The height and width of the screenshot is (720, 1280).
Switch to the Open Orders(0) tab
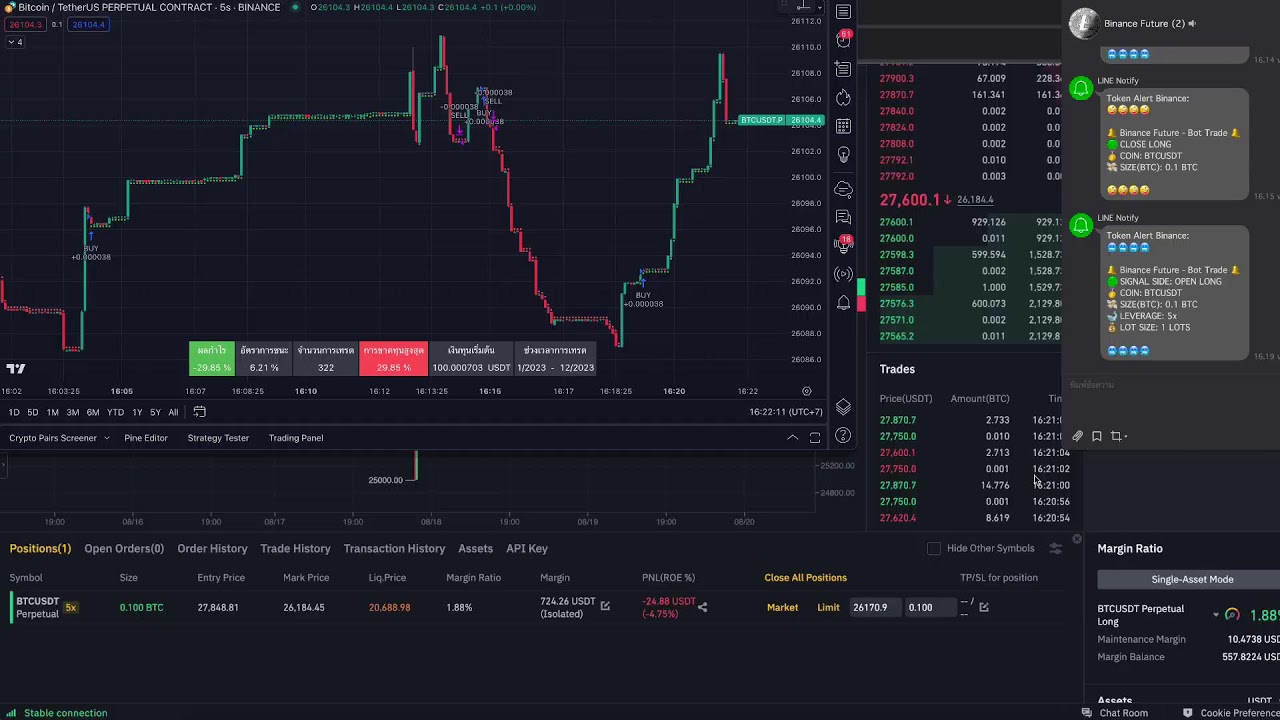pyautogui.click(x=124, y=548)
